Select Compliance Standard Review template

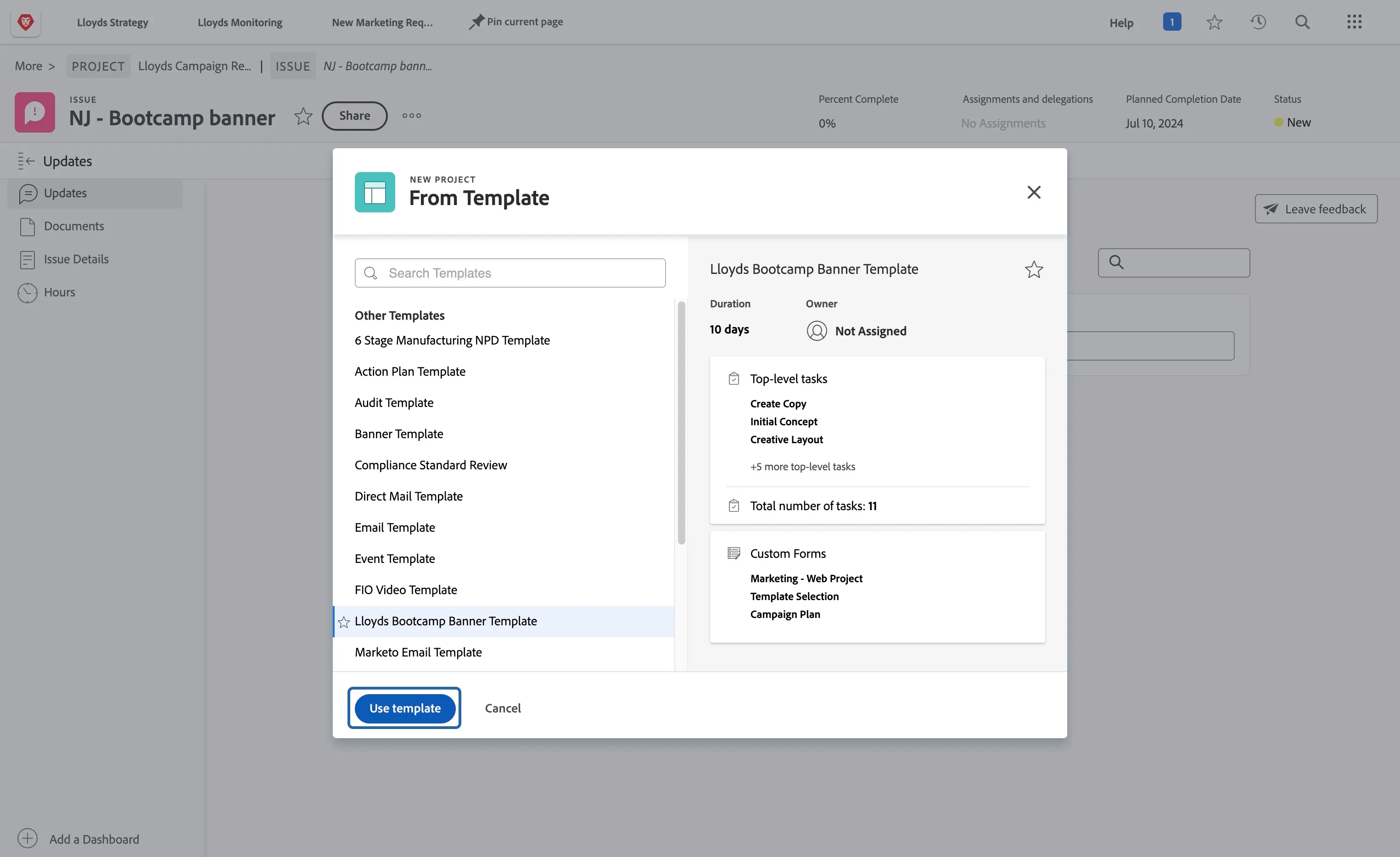tap(504, 465)
